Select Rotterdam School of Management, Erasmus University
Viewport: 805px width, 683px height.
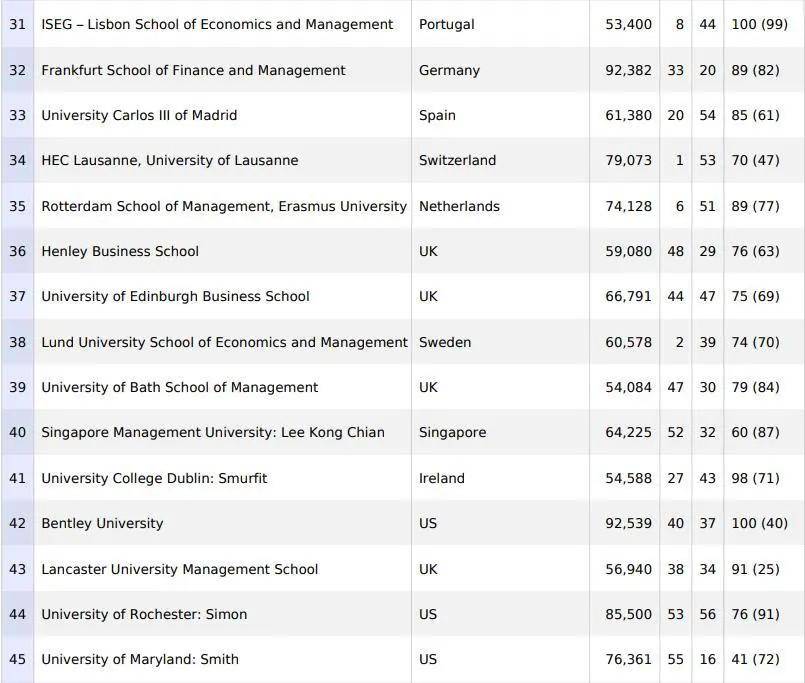[x=224, y=206]
